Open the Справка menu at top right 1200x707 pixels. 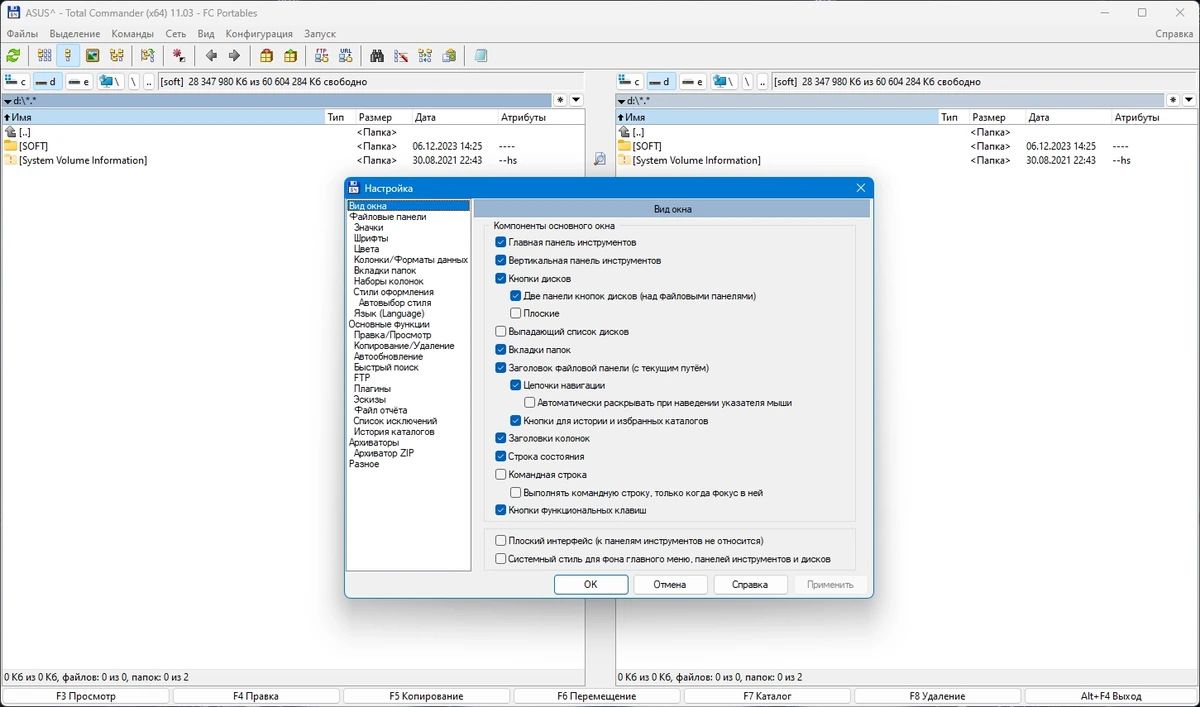(x=1174, y=34)
